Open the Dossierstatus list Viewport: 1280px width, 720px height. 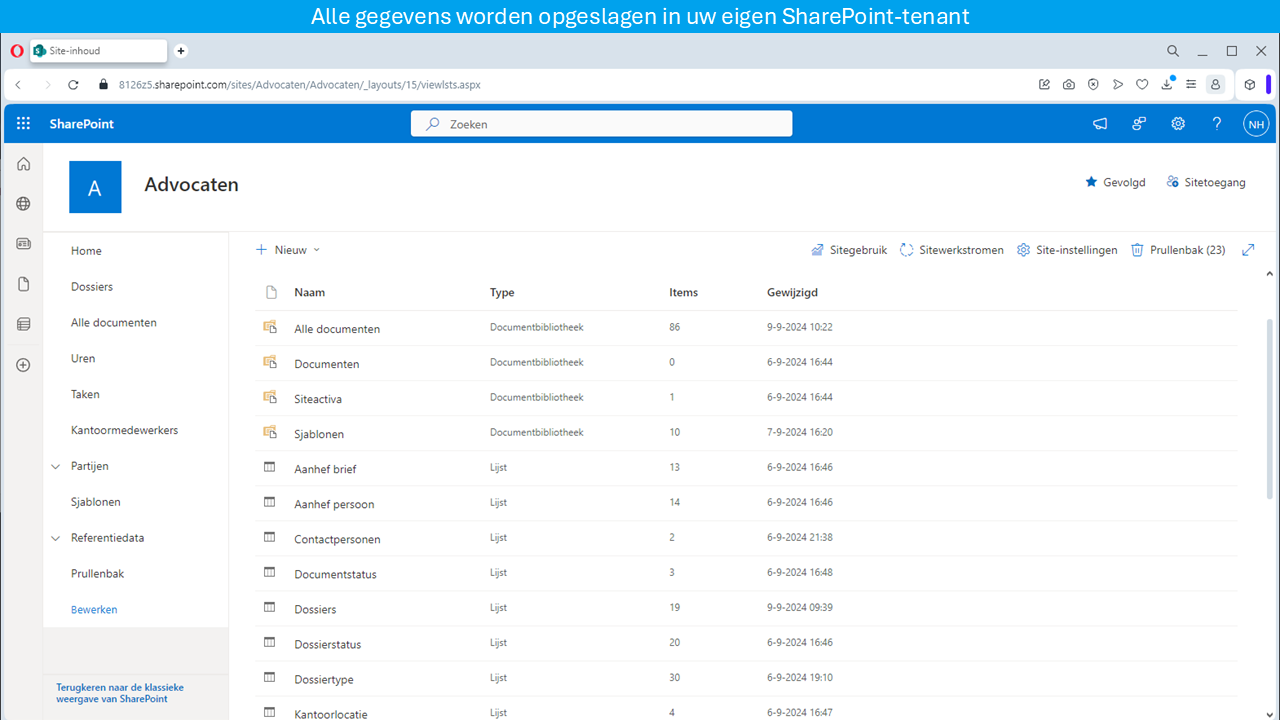(328, 645)
